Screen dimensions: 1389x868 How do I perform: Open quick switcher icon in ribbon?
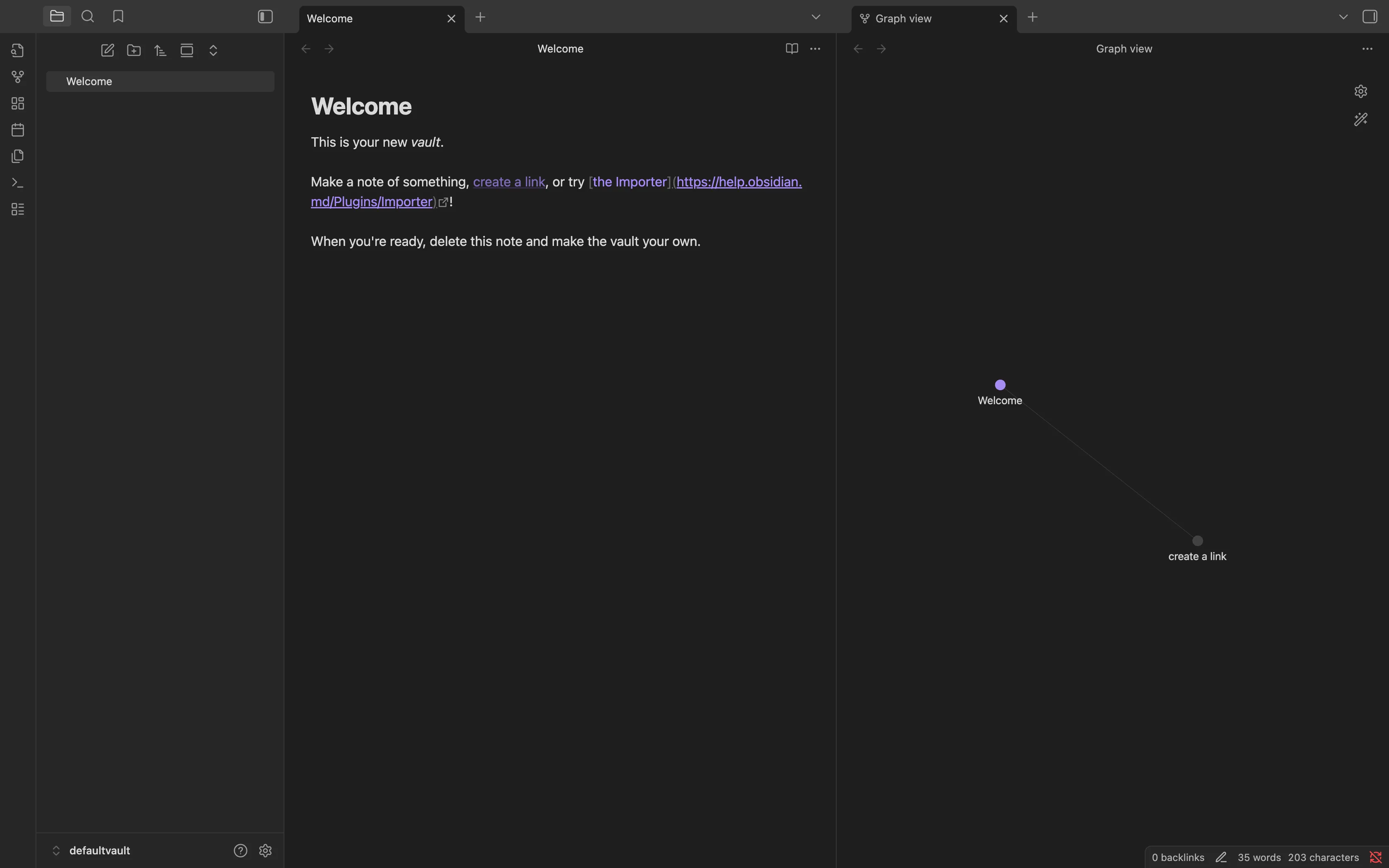coord(18,50)
